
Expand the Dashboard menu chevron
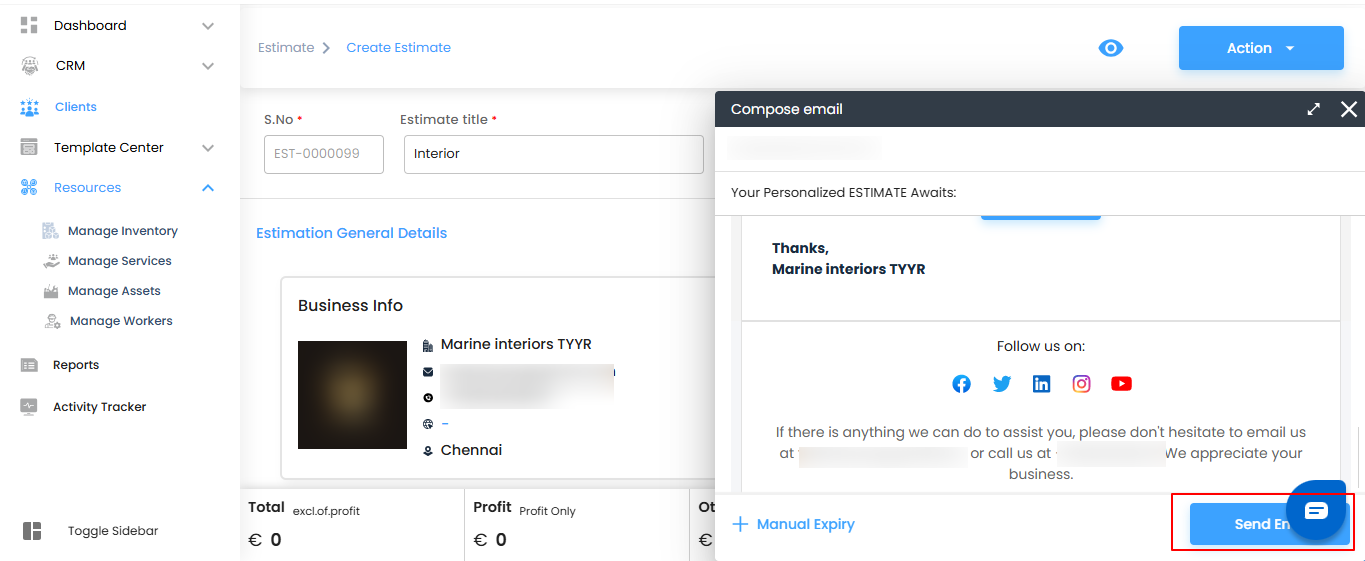[x=208, y=26]
